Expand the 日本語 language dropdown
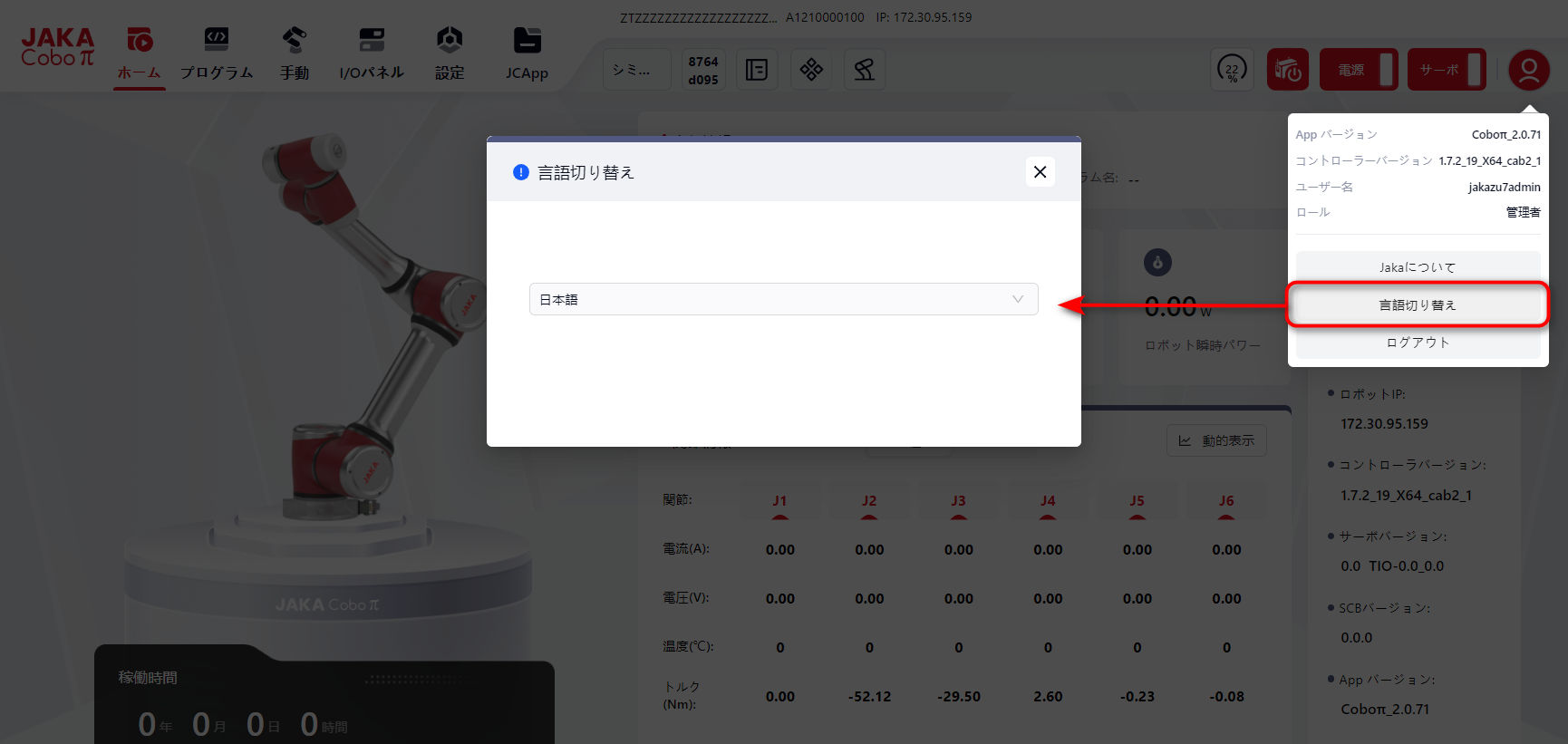The width and height of the screenshot is (1568, 744). click(783, 299)
